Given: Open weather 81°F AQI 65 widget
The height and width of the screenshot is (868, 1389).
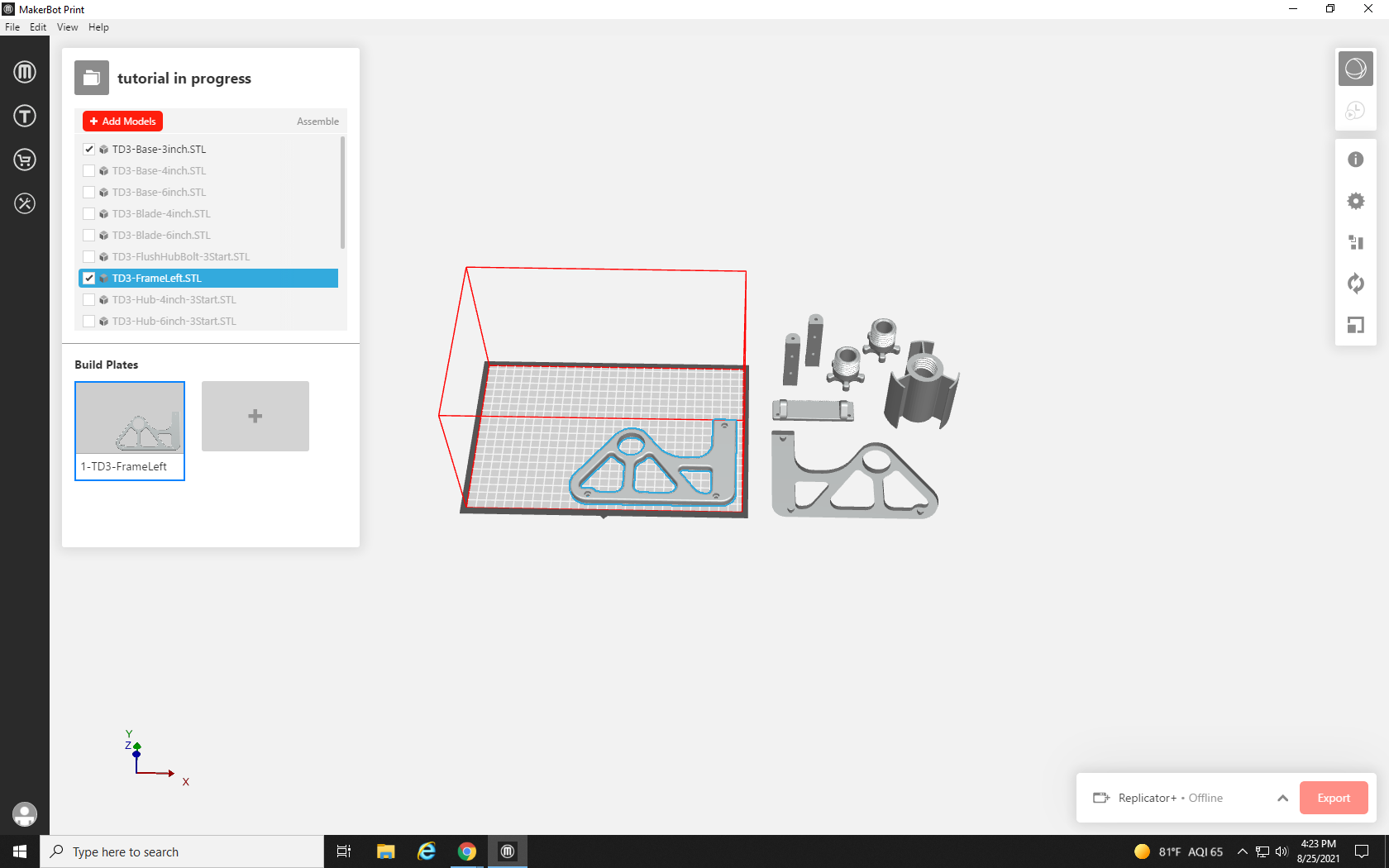Looking at the screenshot, I should 1178,851.
